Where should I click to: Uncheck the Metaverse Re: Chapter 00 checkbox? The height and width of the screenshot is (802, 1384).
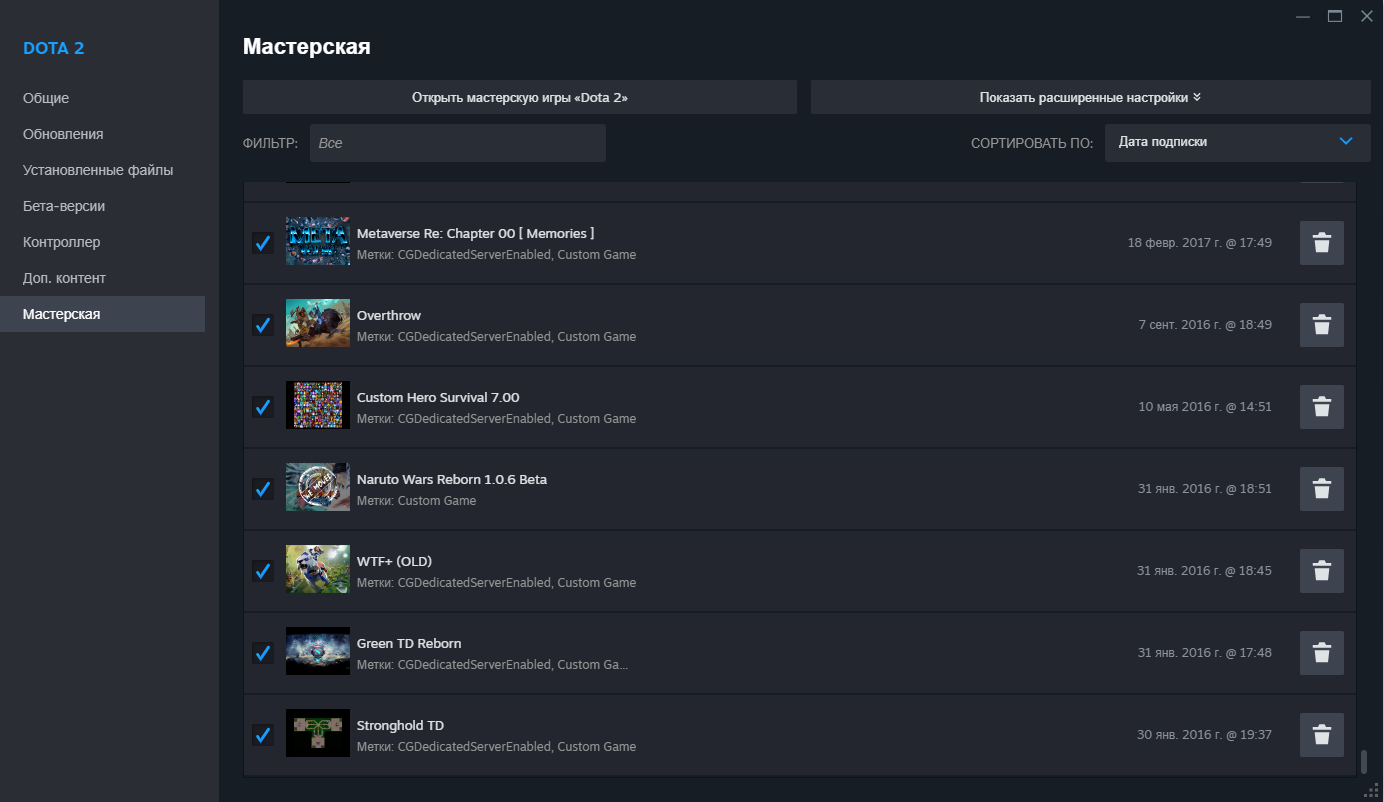click(x=263, y=243)
